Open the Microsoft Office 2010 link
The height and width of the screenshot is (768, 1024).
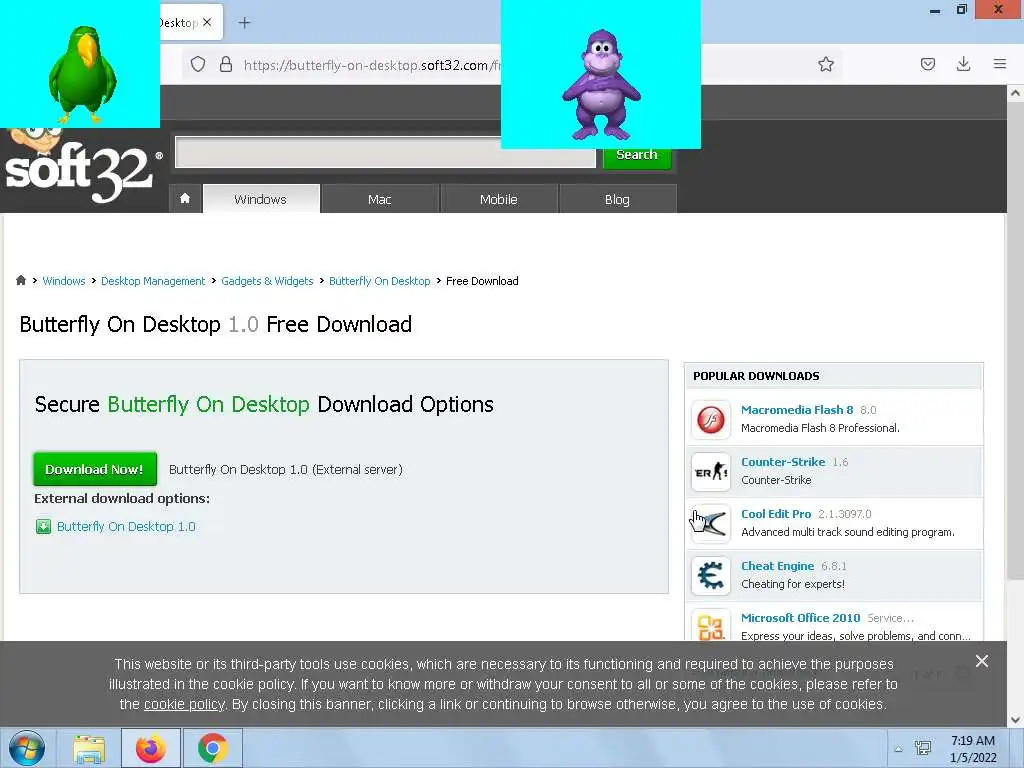coord(800,618)
